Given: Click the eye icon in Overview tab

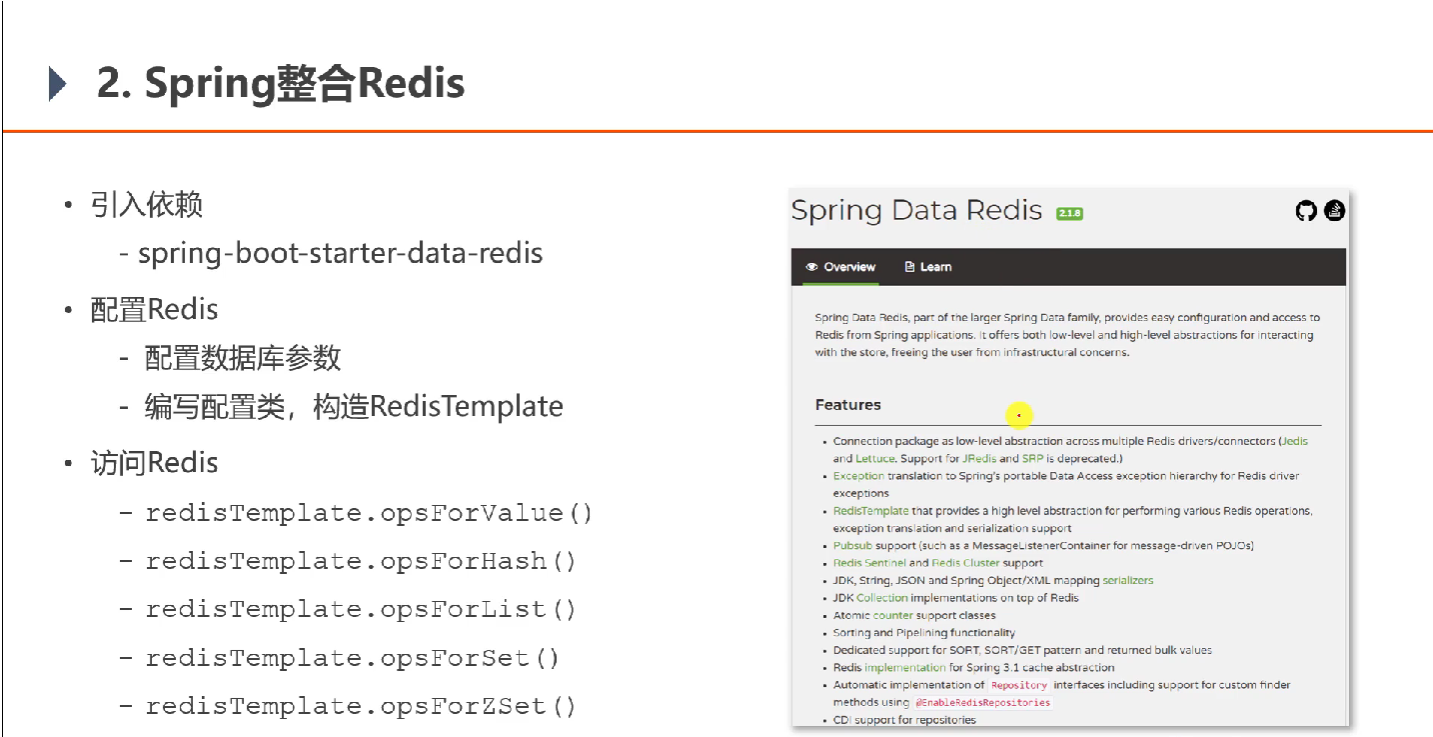Looking at the screenshot, I should point(812,267).
